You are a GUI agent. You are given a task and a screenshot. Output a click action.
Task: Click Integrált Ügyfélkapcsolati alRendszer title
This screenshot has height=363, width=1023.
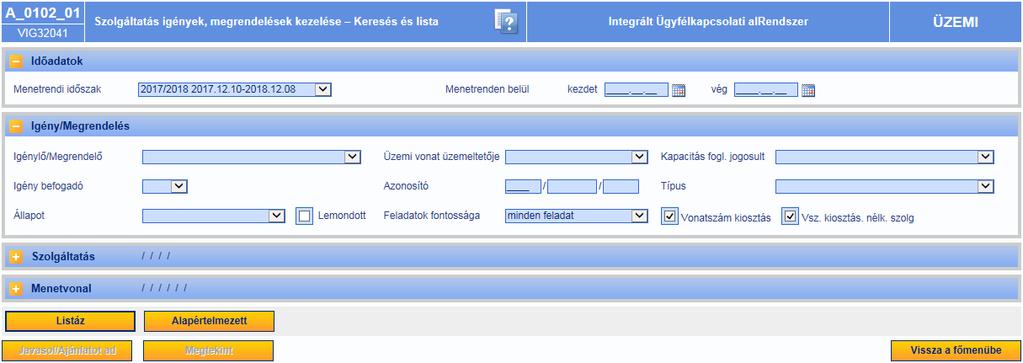[x=708, y=22]
